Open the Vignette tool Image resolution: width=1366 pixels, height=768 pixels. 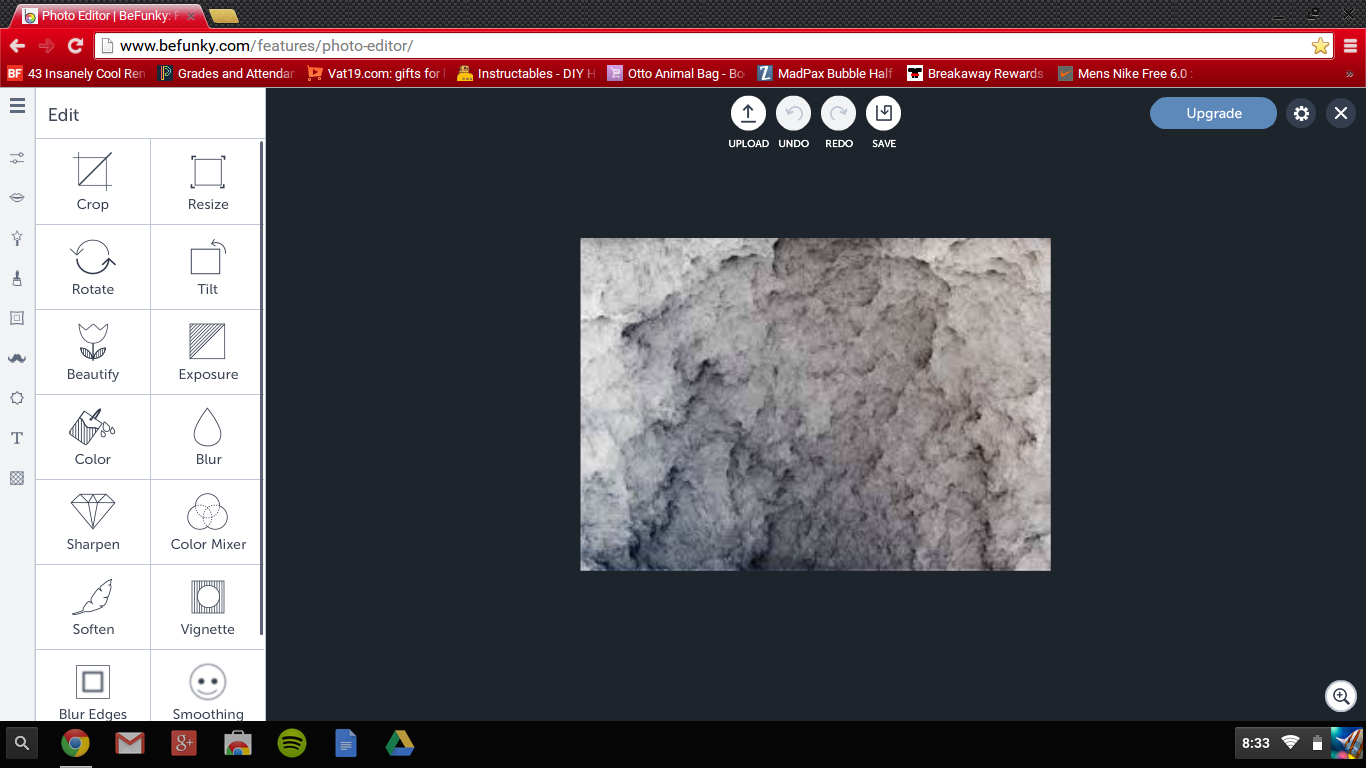click(x=208, y=607)
